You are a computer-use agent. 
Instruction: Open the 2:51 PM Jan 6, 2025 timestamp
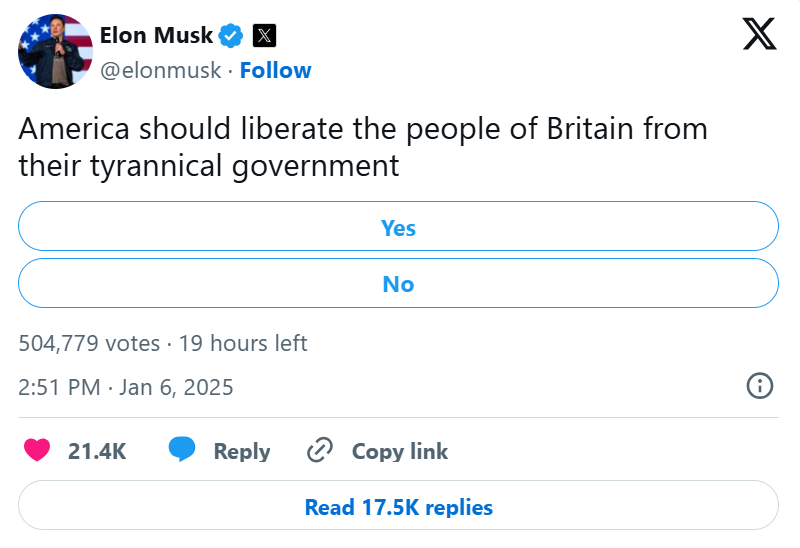126,387
